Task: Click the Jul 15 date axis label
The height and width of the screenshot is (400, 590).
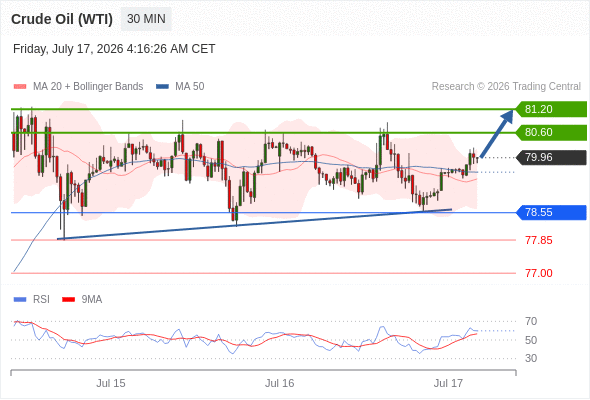Action: 111,383
